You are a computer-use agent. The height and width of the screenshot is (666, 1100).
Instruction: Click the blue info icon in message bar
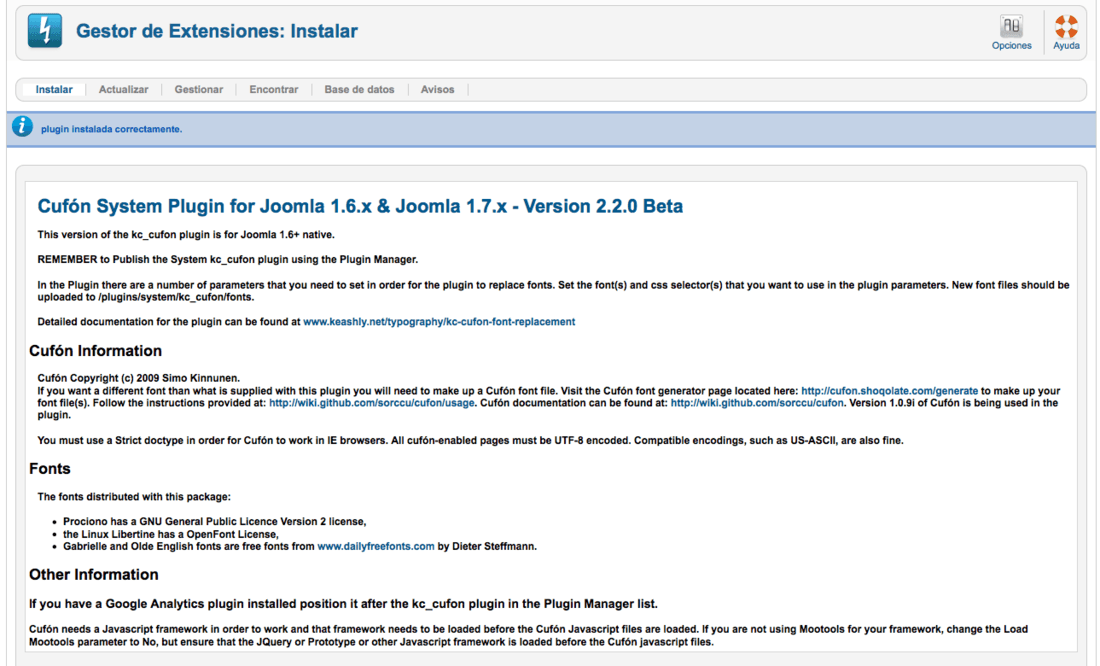pos(22,126)
